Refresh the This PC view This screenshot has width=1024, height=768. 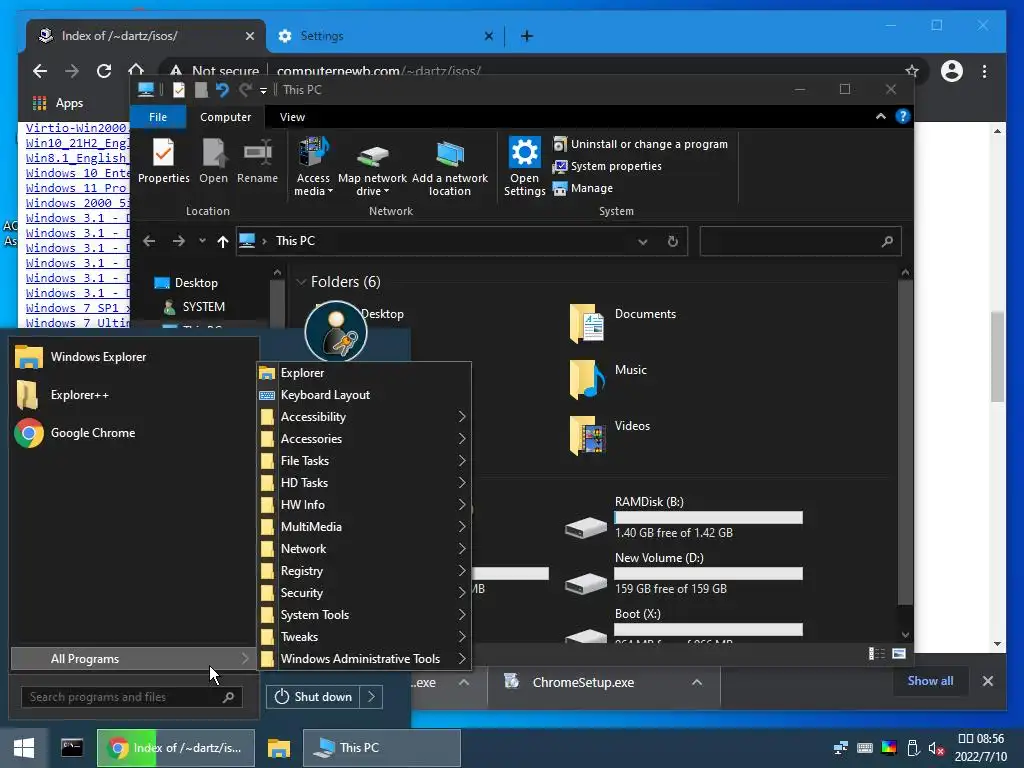(673, 241)
